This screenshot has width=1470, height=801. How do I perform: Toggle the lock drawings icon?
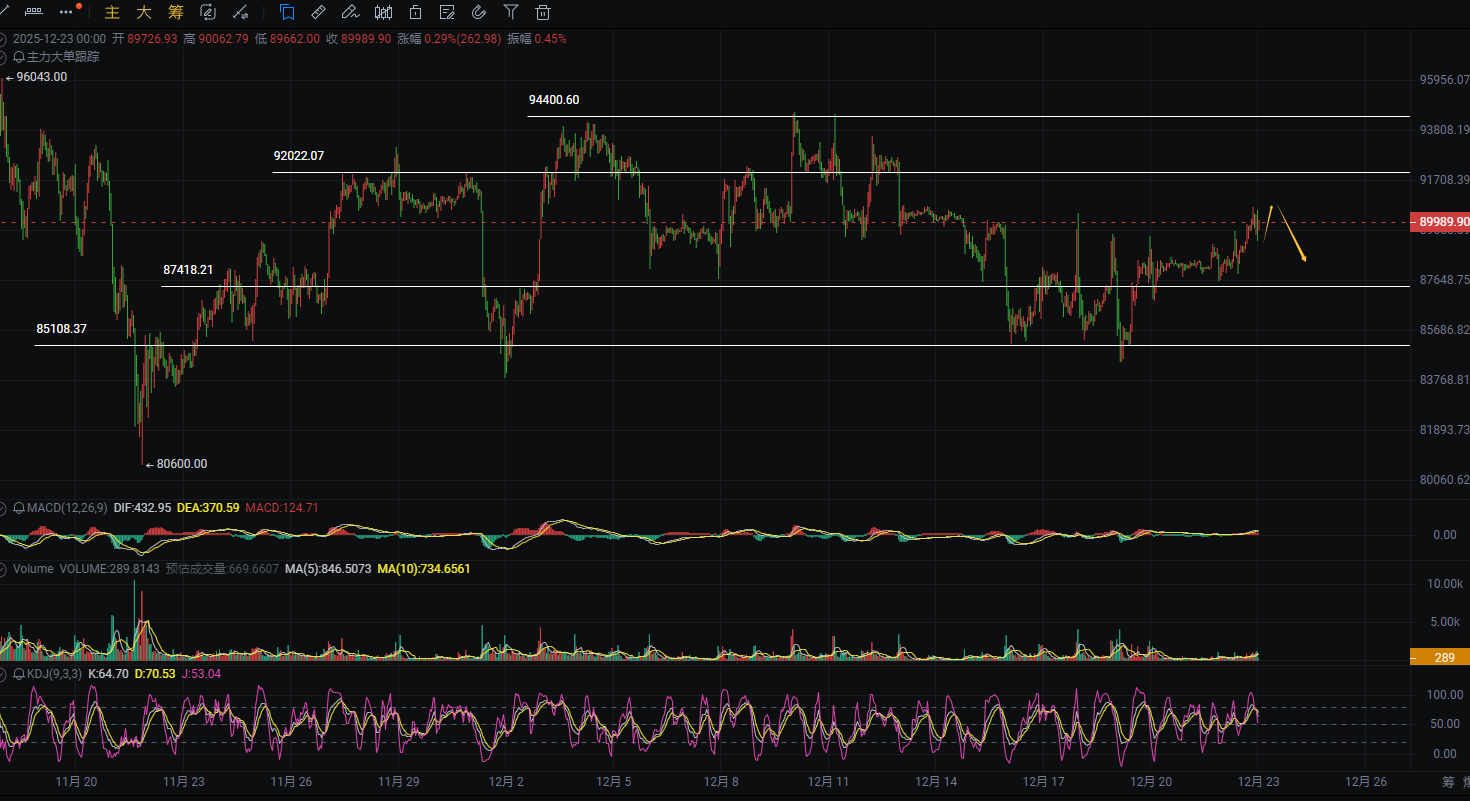point(415,12)
